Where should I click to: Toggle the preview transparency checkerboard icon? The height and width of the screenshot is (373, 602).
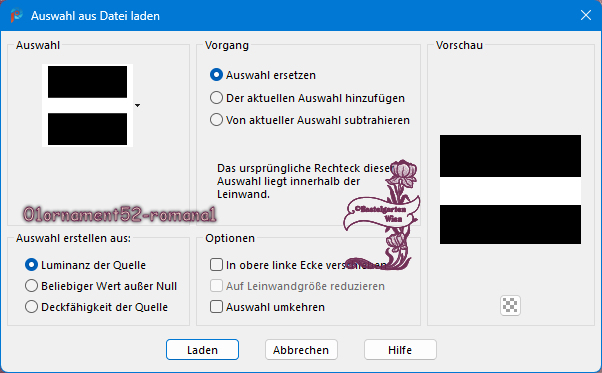510,305
